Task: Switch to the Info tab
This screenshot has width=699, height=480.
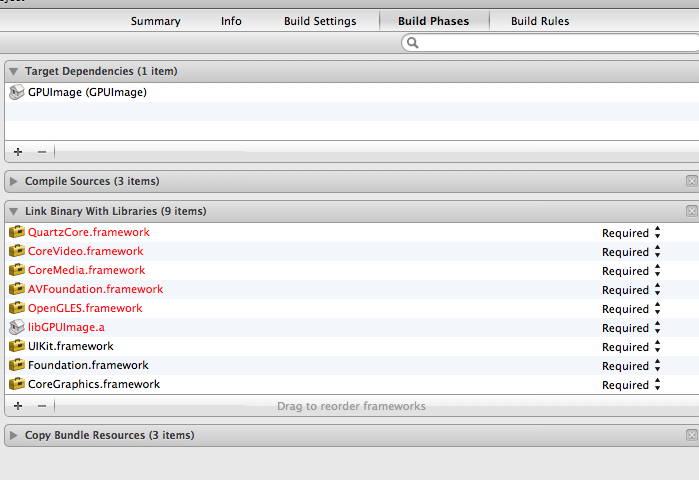Action: coord(231,21)
